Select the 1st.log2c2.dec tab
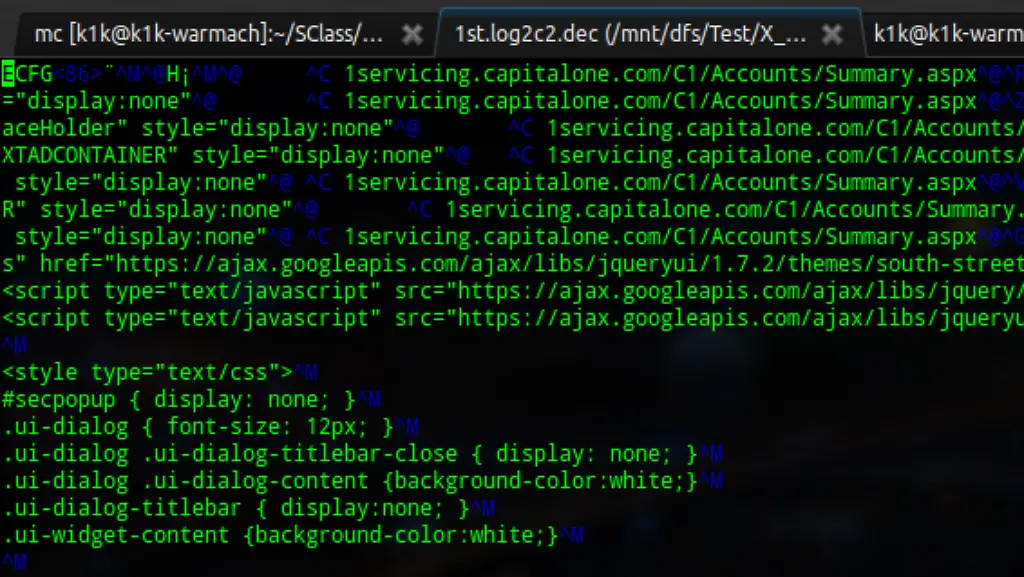Image resolution: width=1024 pixels, height=577 pixels. (x=630, y=34)
